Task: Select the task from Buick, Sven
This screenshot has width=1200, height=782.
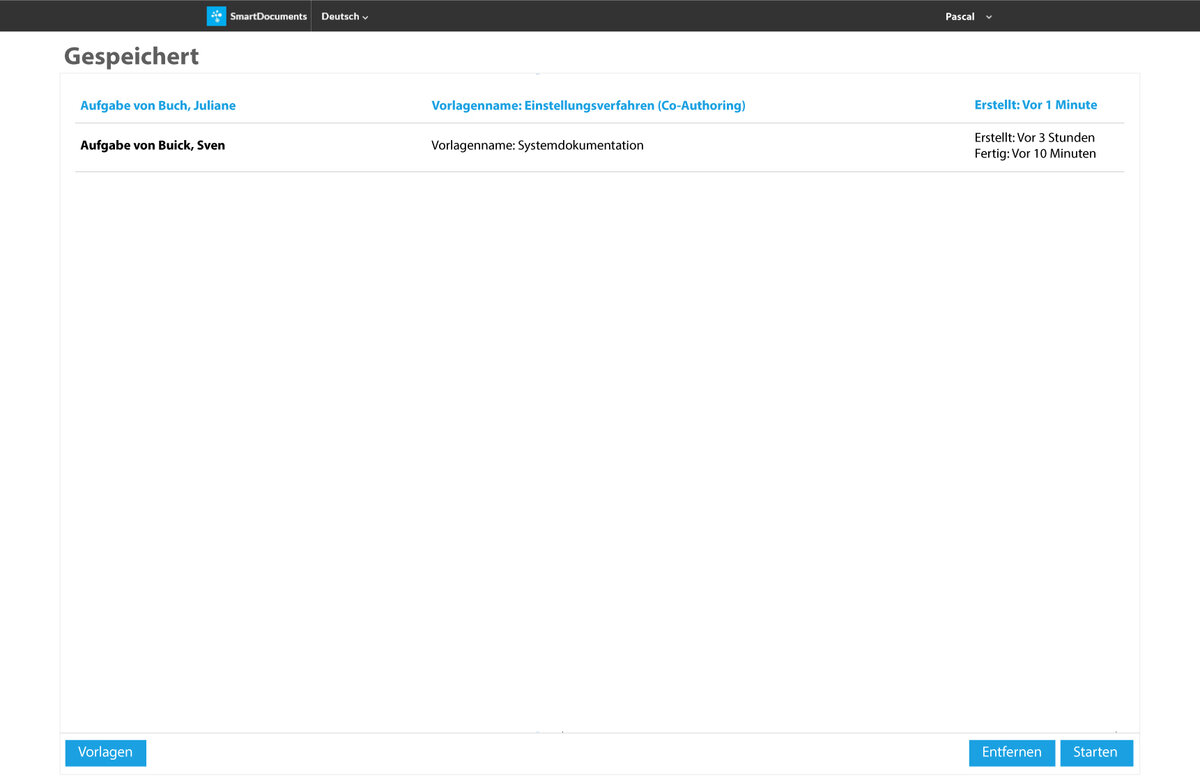Action: pos(152,146)
